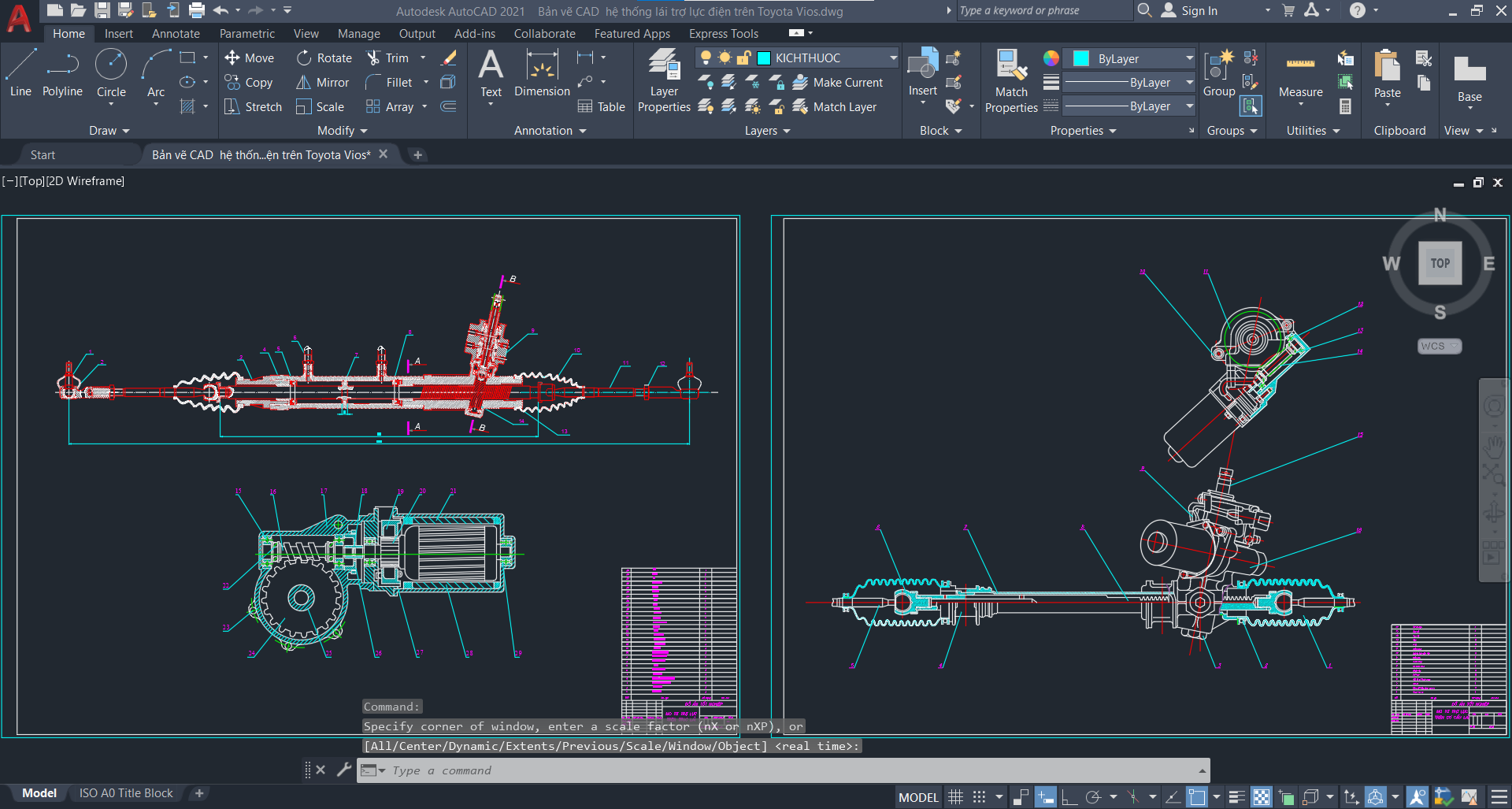Expand the Modify panel
Screen dimensions: 1512x809
[x=343, y=131]
